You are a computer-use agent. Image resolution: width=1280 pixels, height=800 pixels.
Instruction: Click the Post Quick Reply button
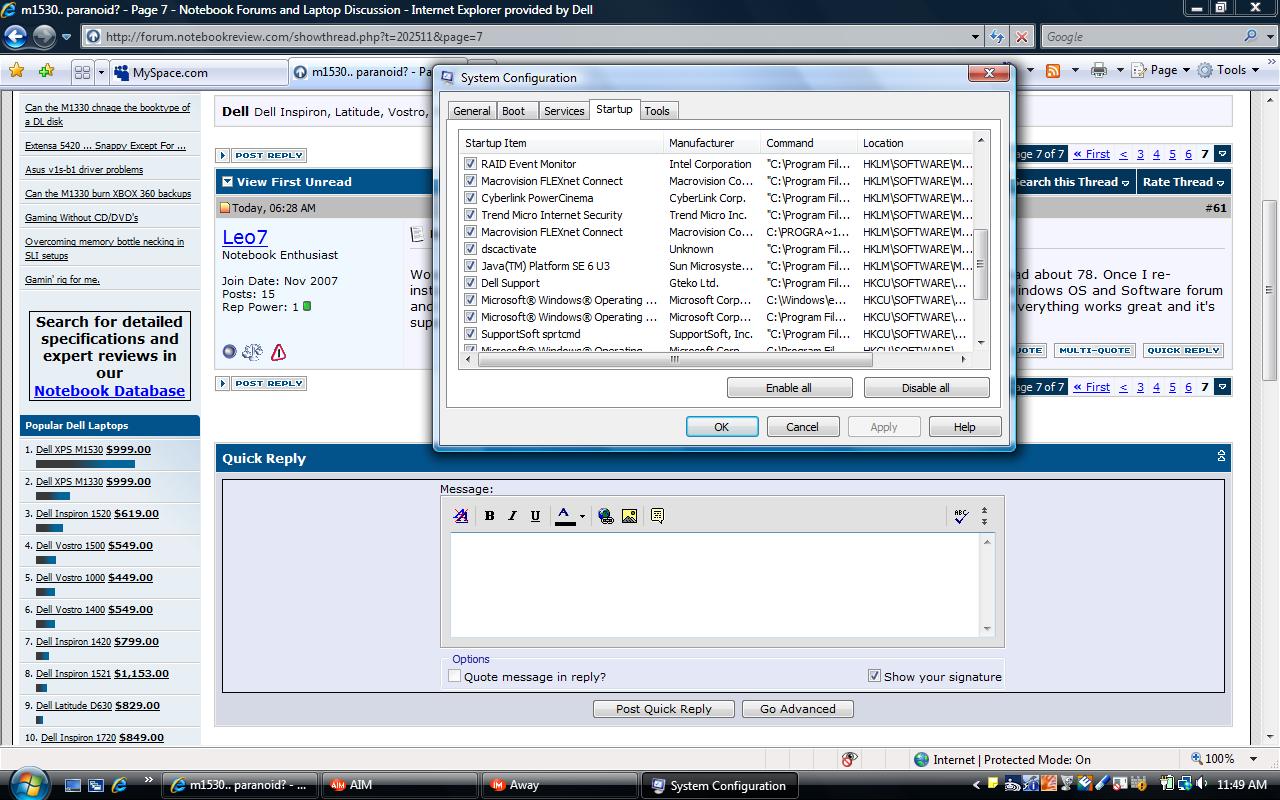click(x=664, y=709)
